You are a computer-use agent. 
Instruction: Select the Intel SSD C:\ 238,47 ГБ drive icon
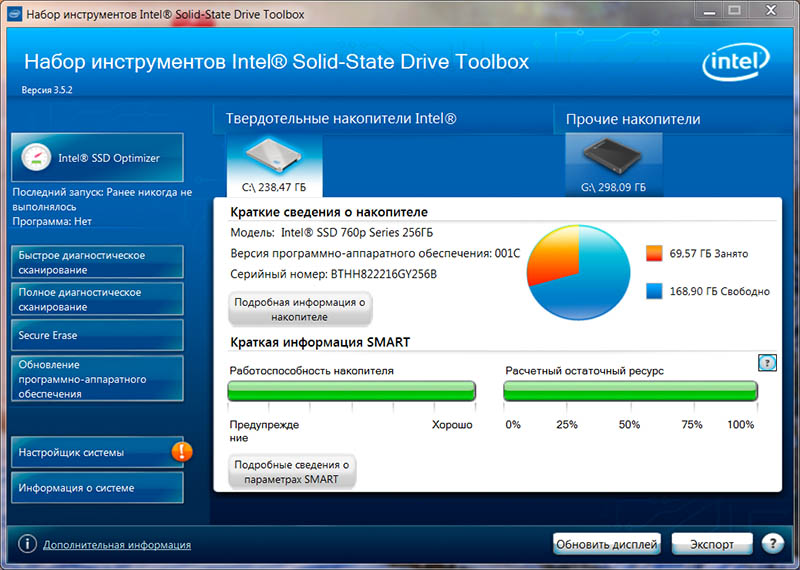(274, 165)
